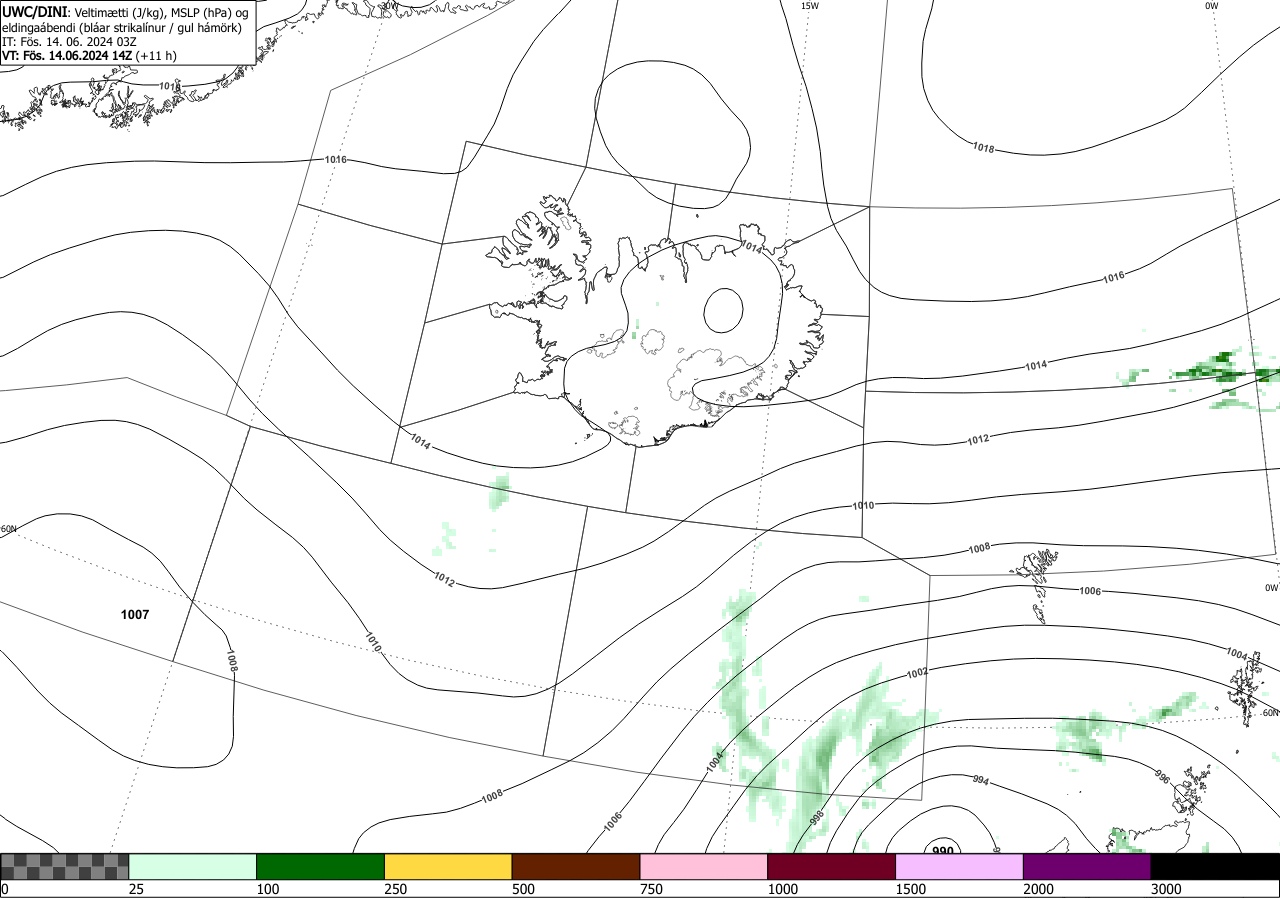Click the "500" legend scale value
Viewport: 1280px width, 898px height.
523,889
